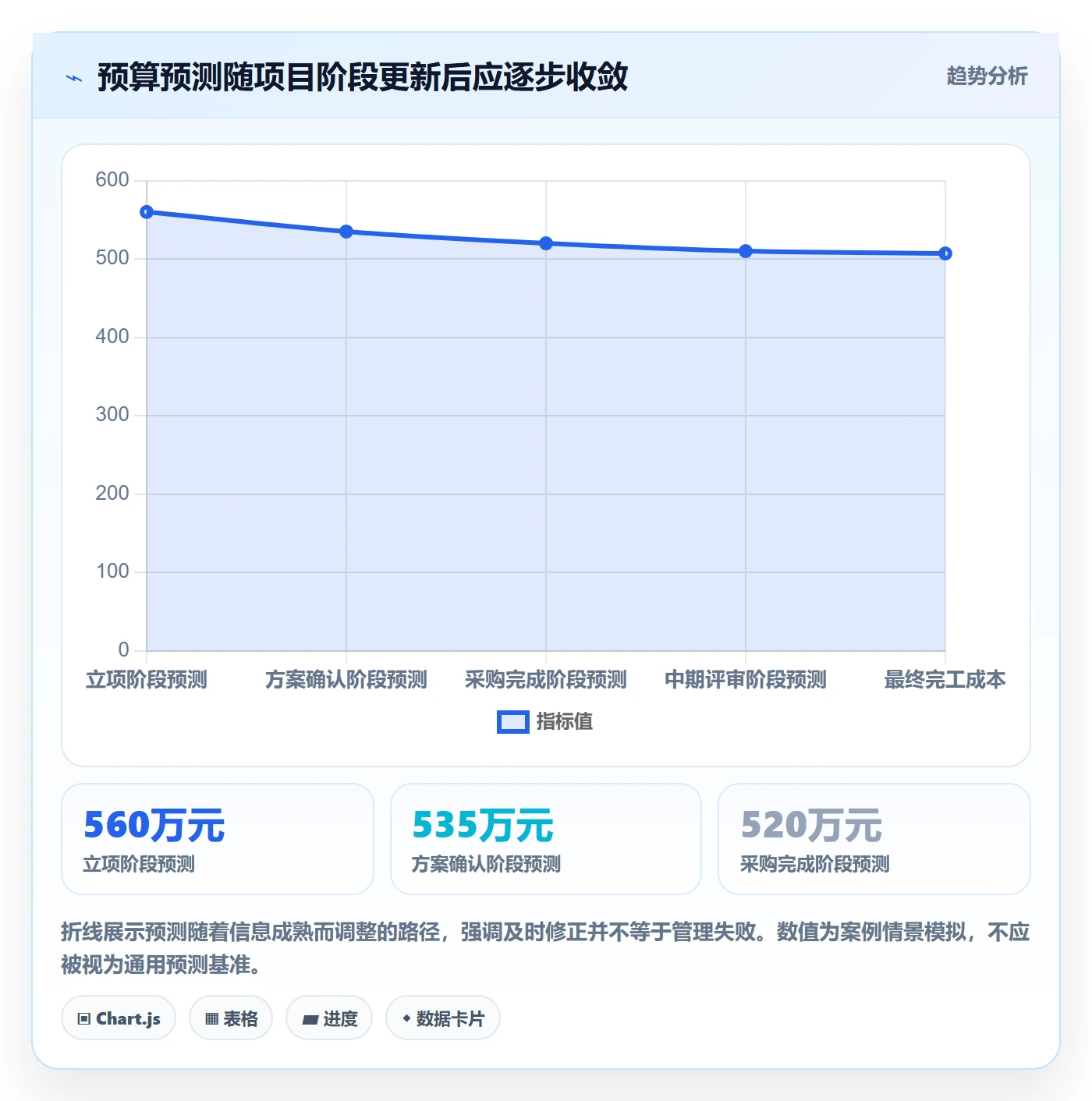Viewport: 1092px width, 1101px height.
Task: Select the 数据卡片 tag chip
Action: pyautogui.click(x=443, y=1018)
